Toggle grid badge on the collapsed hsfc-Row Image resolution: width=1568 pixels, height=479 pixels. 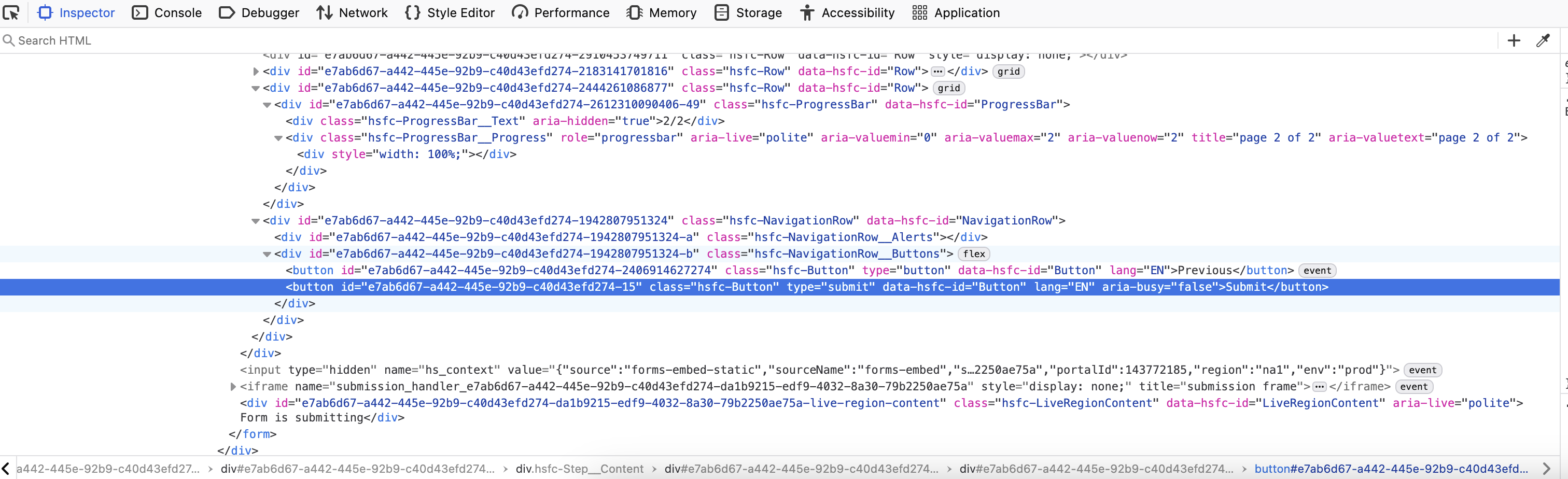1008,71
